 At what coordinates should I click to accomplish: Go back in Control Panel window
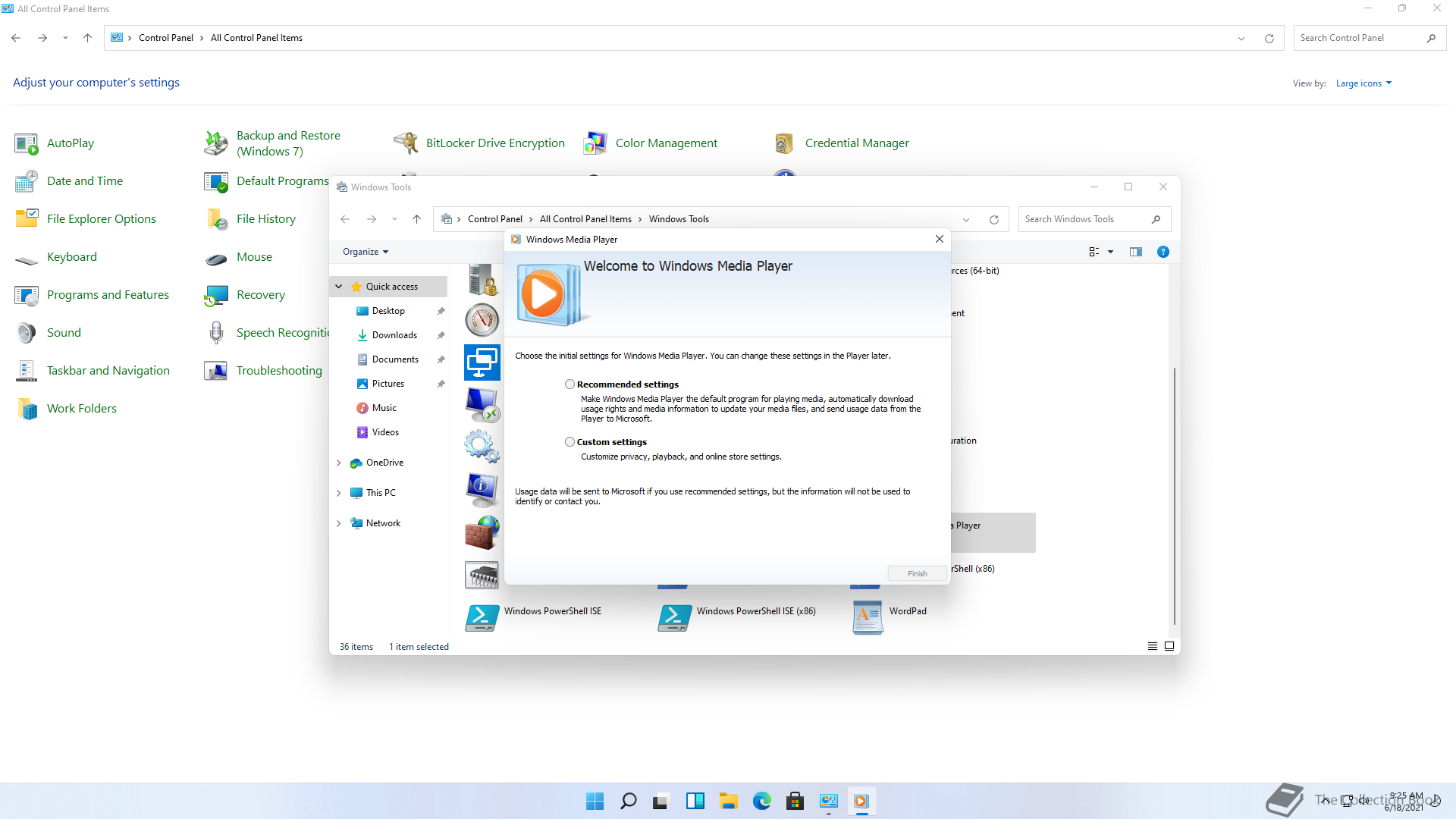[16, 38]
